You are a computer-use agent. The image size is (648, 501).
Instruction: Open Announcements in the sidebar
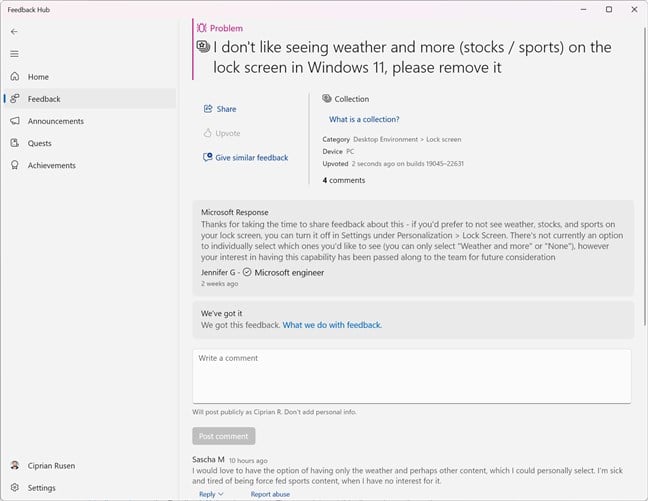coord(90,121)
